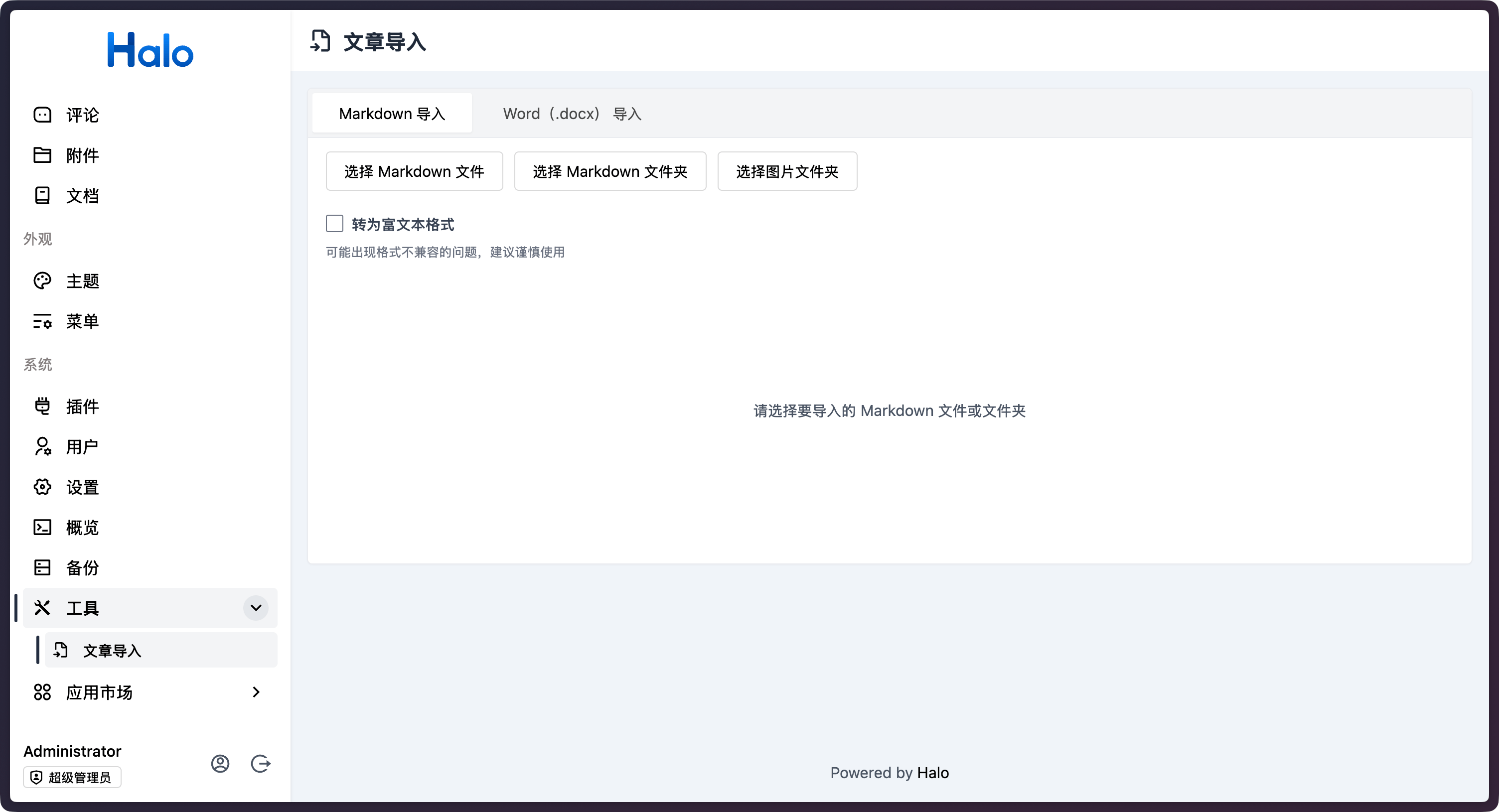Open the 附件 attachments panel
This screenshot has height=812, width=1499.
point(82,155)
